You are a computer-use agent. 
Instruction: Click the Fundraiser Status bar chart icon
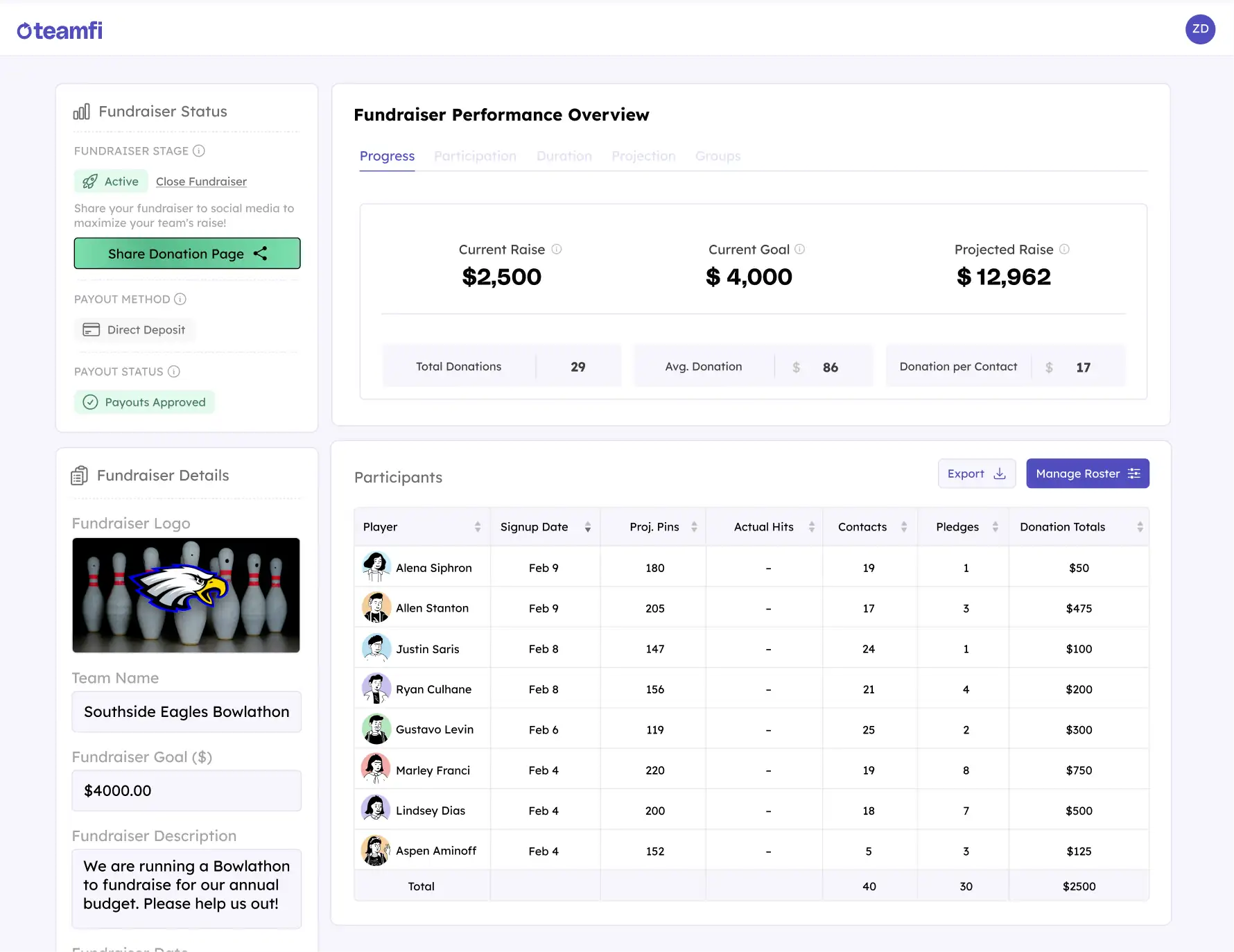pos(82,111)
